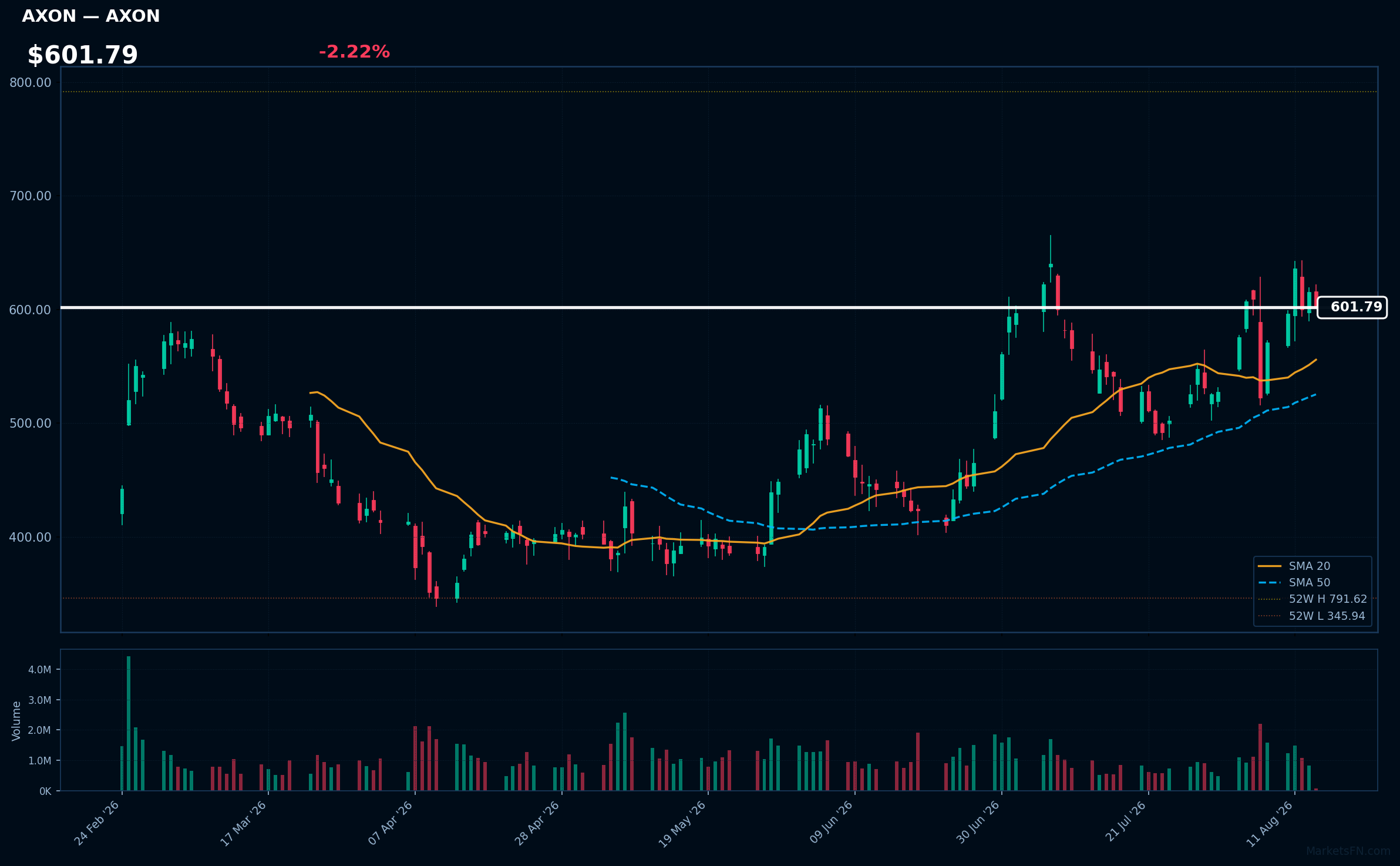This screenshot has height=866, width=1400.
Task: Click the -2.22% change percentage
Action: tap(354, 52)
